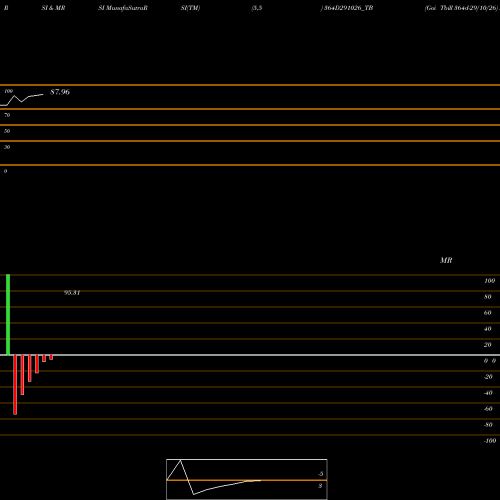Image resolution: width=500 pixels, height=500 pixels.
Task: Click the RSI 70 level label
Action: tap(7, 115)
